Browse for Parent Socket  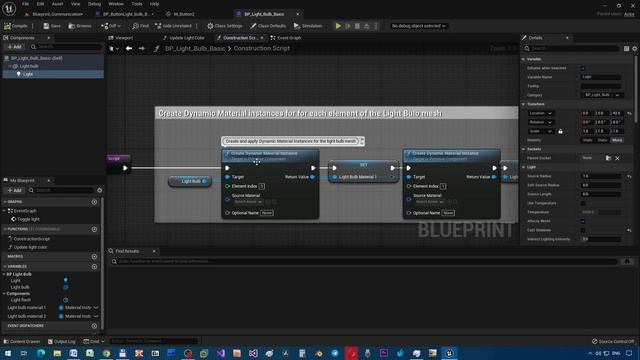608,158
